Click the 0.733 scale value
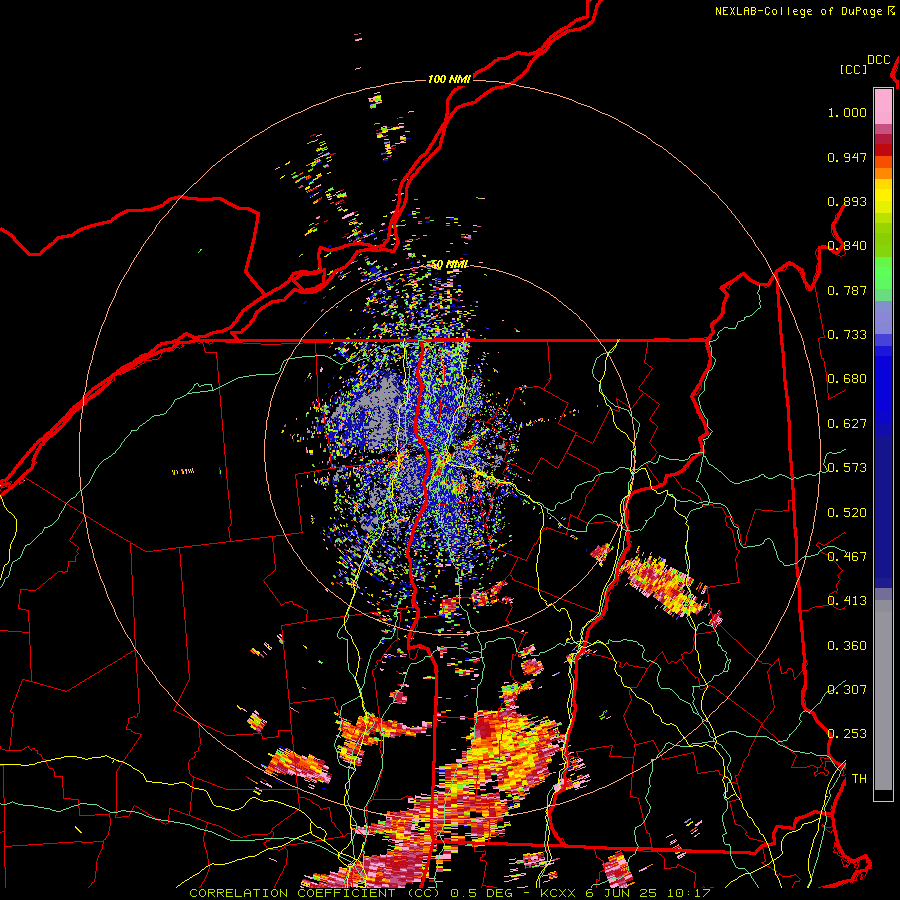This screenshot has width=900, height=900. click(847, 335)
